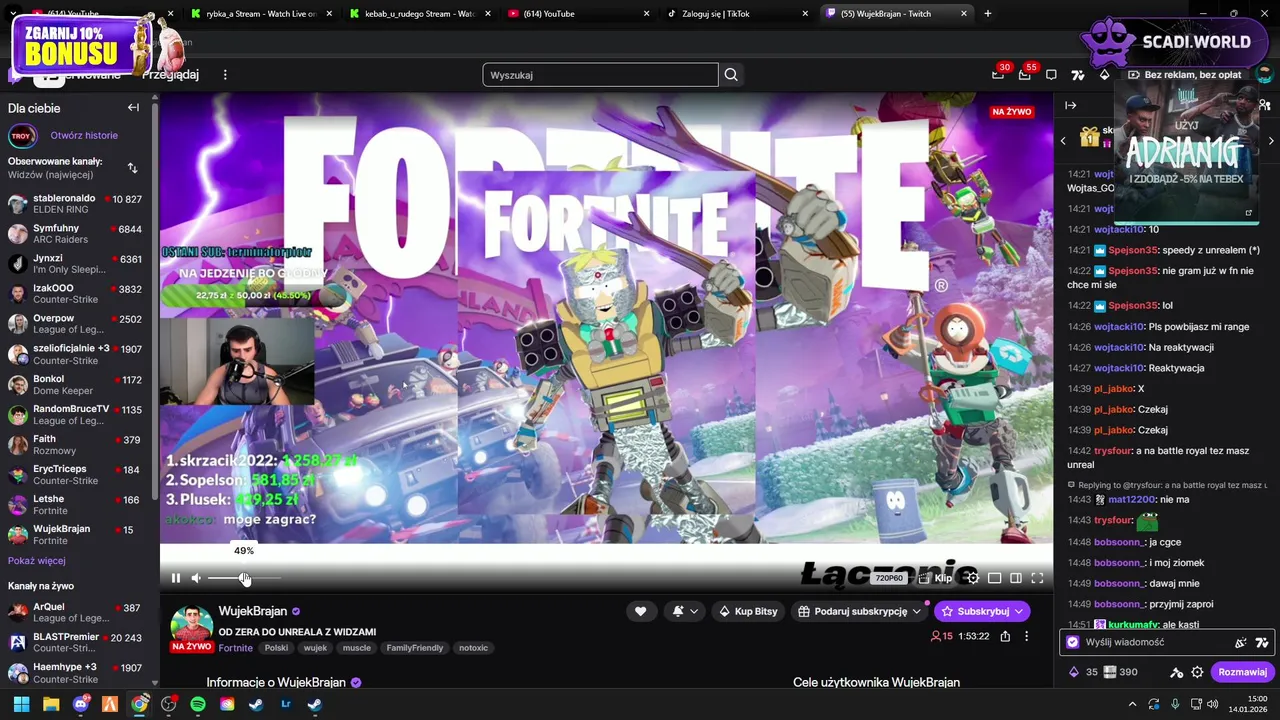The width and height of the screenshot is (1280, 720).
Task: Follow heart button for WujekBrajan
Action: click(x=640, y=611)
